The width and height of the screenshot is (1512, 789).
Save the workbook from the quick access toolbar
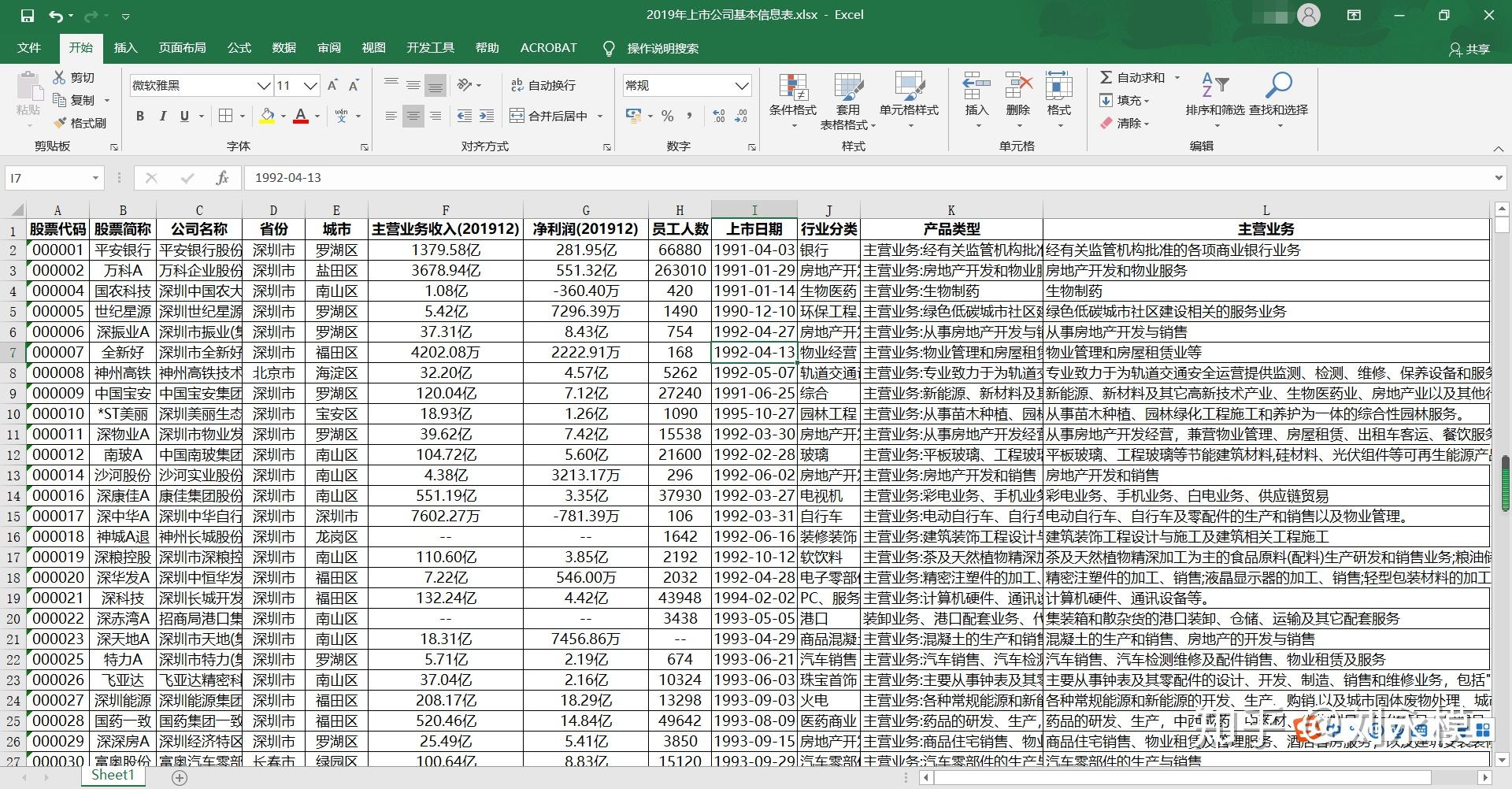pos(27,15)
